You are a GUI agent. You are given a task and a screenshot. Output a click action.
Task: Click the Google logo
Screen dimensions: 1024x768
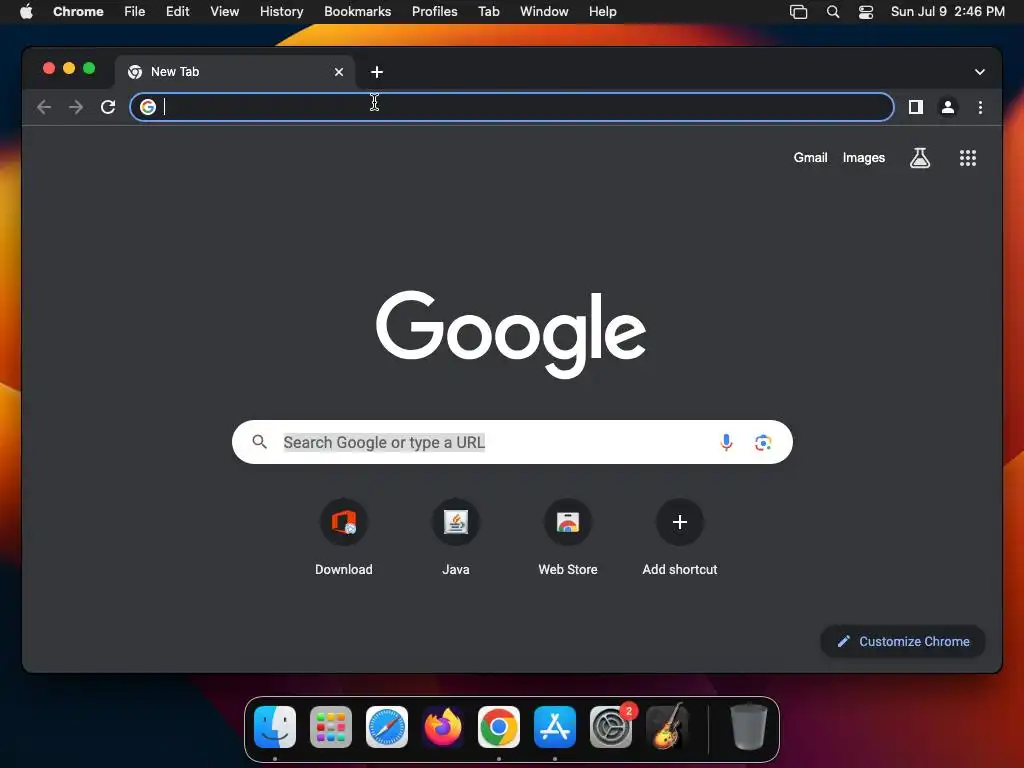(x=511, y=334)
